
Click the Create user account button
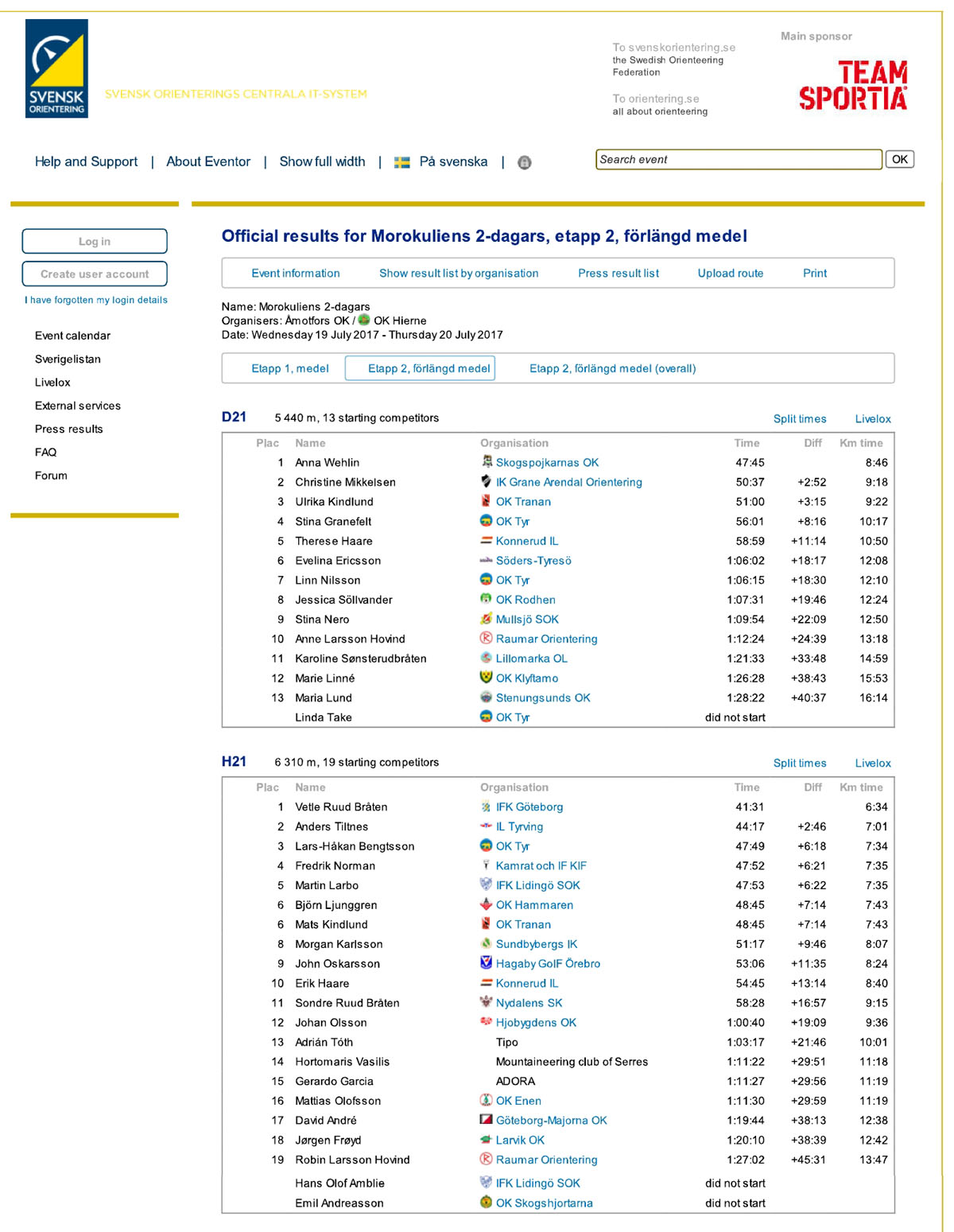[x=95, y=274]
